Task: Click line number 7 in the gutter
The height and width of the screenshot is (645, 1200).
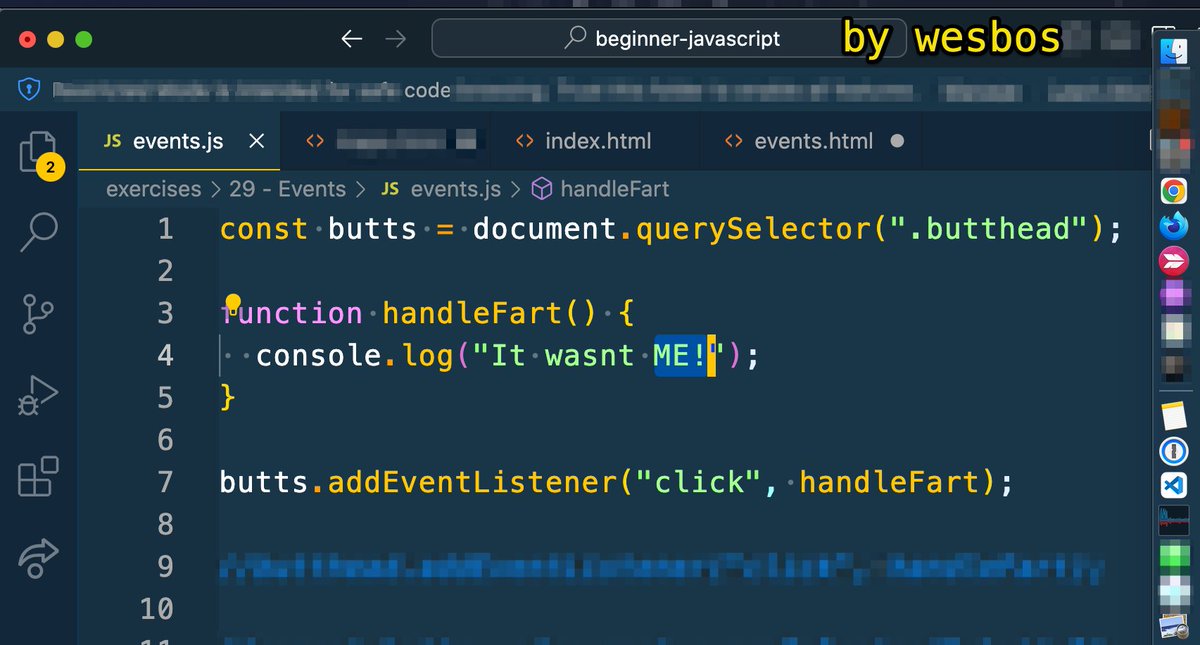Action: [x=165, y=483]
